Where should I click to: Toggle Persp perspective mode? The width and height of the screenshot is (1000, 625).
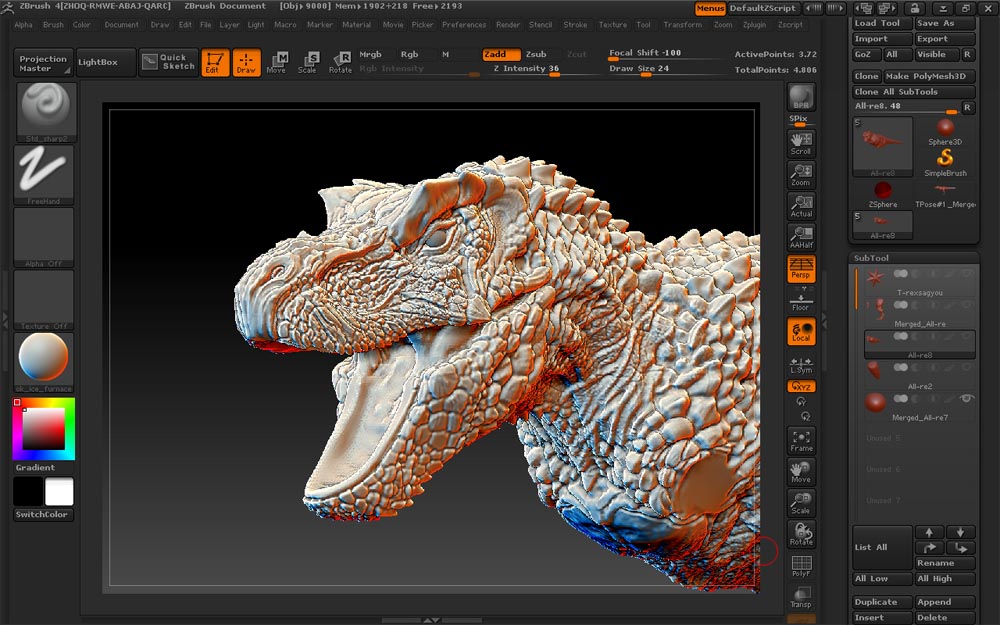[x=801, y=268]
